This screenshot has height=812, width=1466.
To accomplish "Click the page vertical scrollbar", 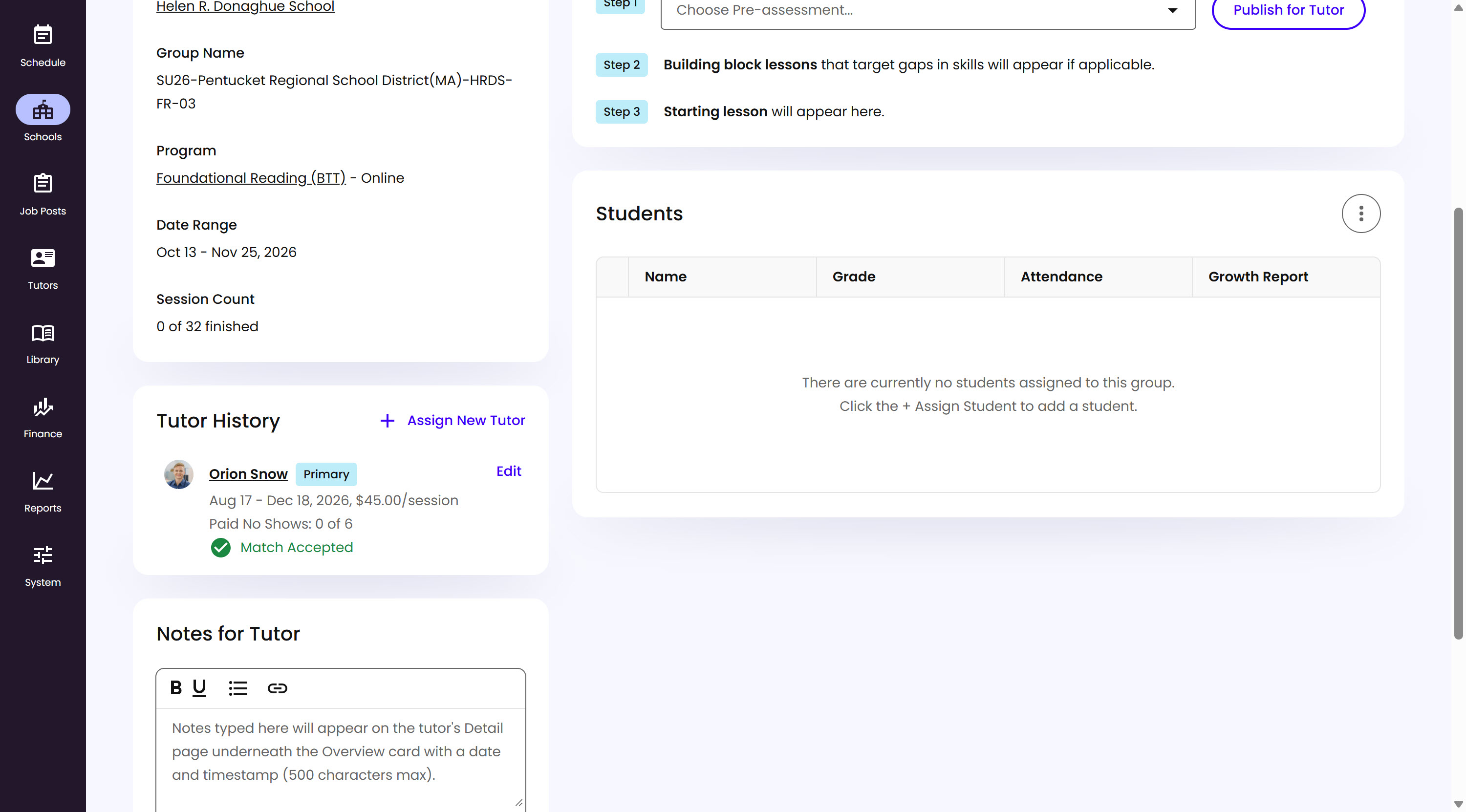I will [1458, 424].
